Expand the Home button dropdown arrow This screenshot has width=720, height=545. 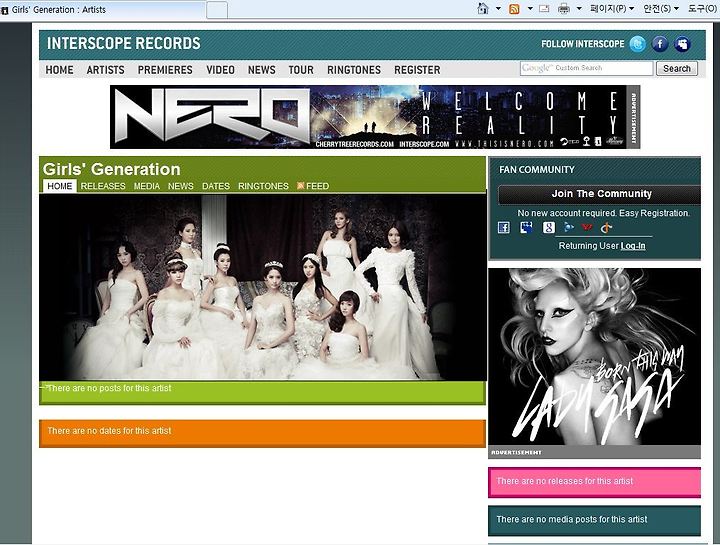pyautogui.click(x=498, y=9)
